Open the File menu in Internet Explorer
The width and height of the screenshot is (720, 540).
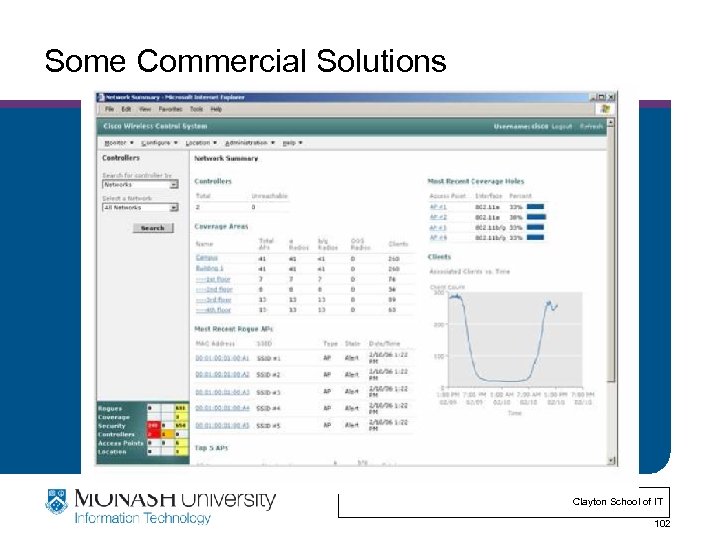109,109
